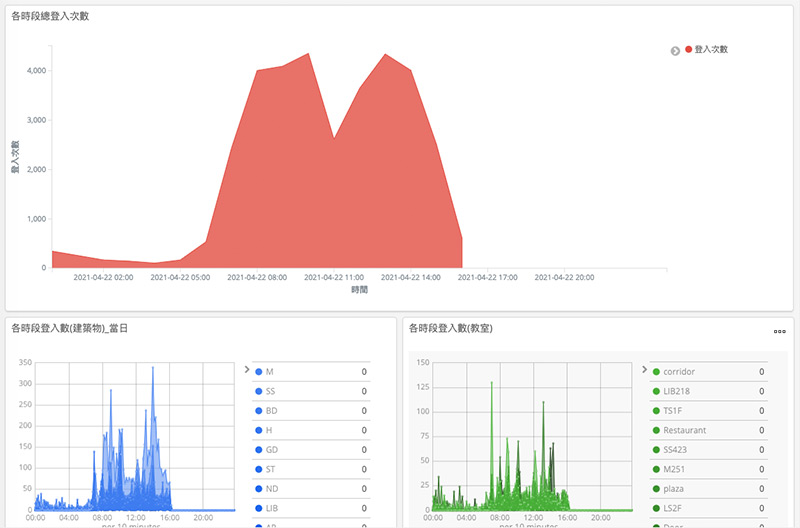This screenshot has width=800, height=528.
Task: Select the GD legend entry
Action: [271, 450]
